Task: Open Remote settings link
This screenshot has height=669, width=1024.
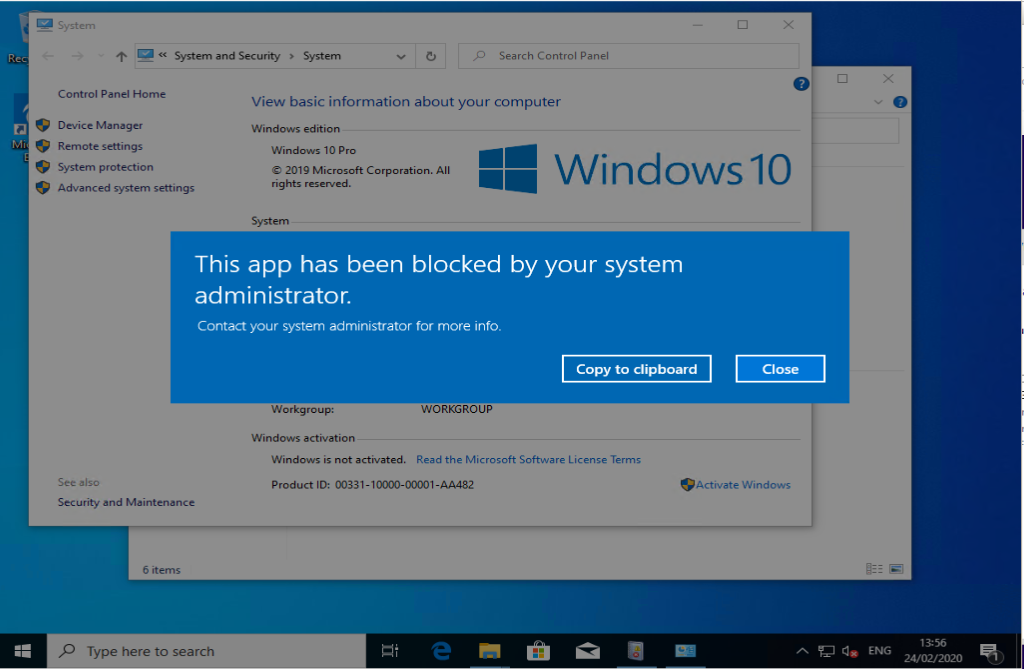Action: [100, 146]
